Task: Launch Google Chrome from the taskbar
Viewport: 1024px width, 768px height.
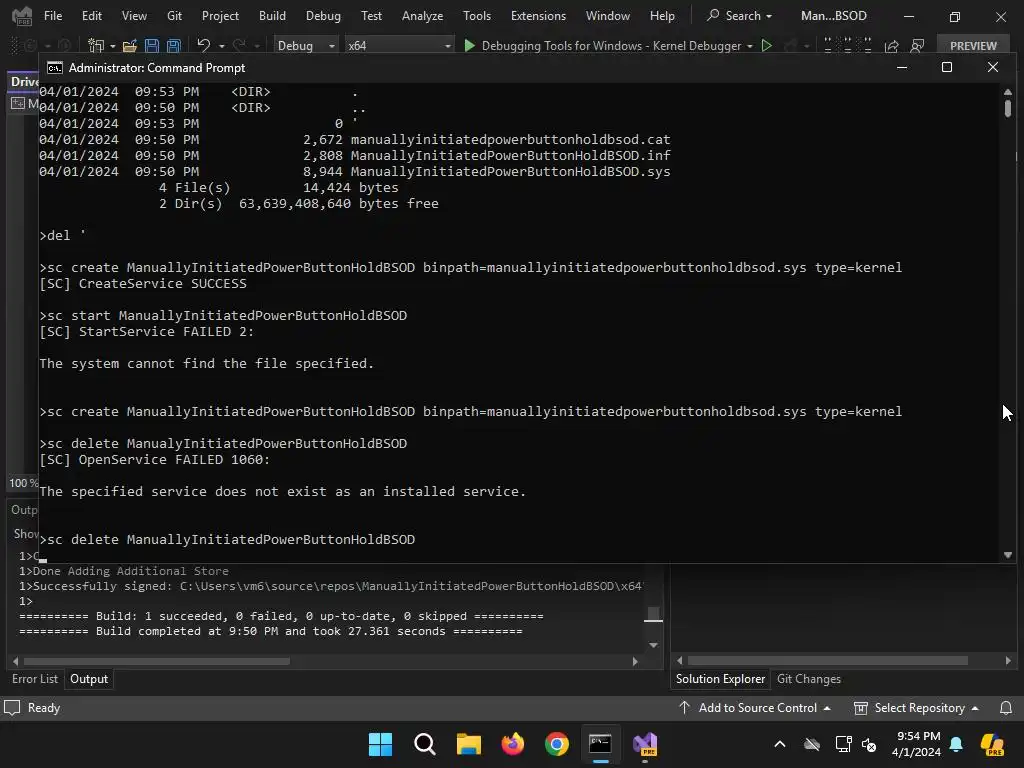Action: pyautogui.click(x=557, y=744)
